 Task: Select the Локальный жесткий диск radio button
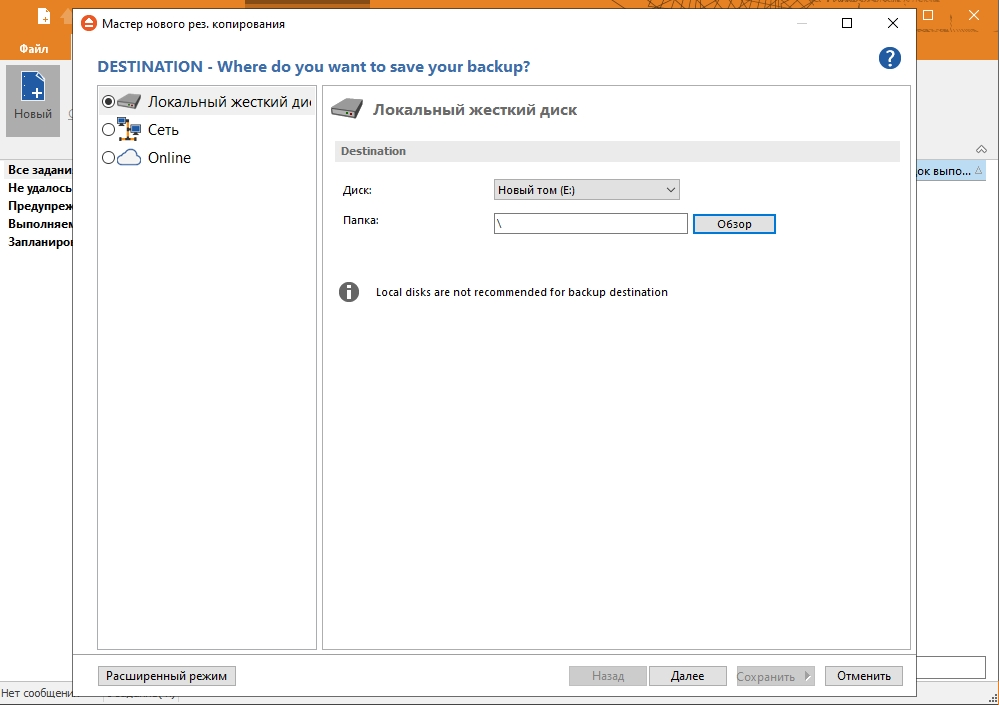point(108,101)
